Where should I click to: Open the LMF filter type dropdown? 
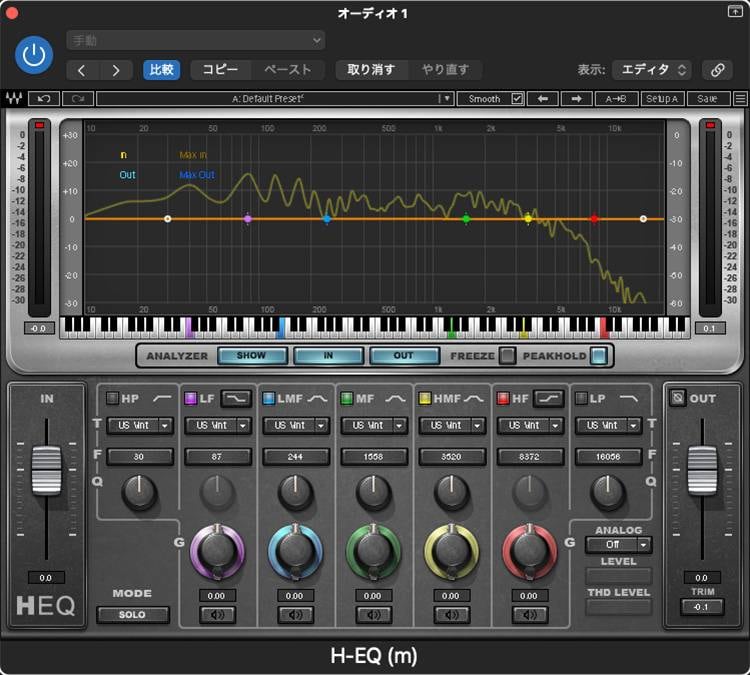pos(296,425)
